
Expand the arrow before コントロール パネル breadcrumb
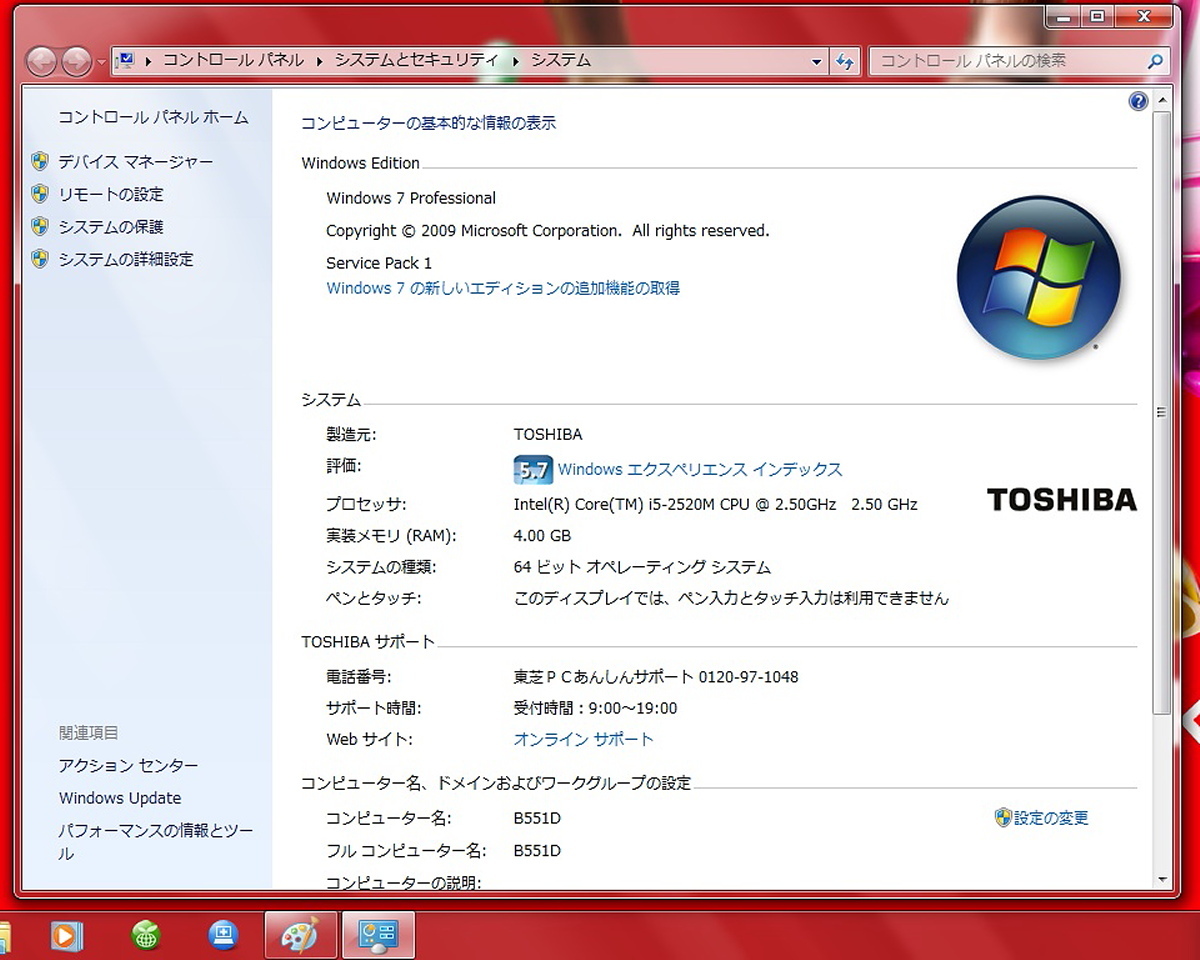[x=148, y=61]
